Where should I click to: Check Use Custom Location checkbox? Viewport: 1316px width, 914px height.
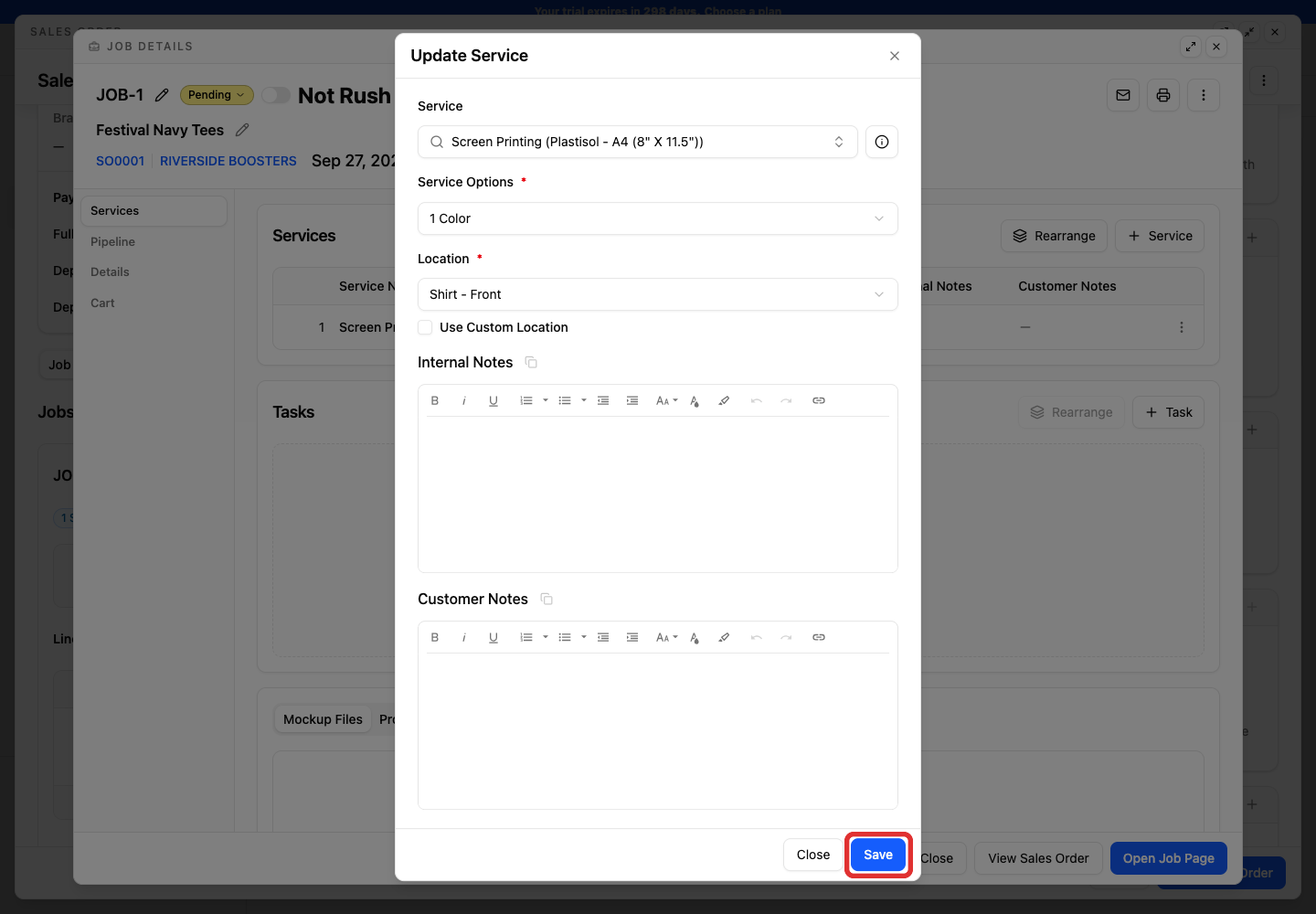tap(425, 327)
